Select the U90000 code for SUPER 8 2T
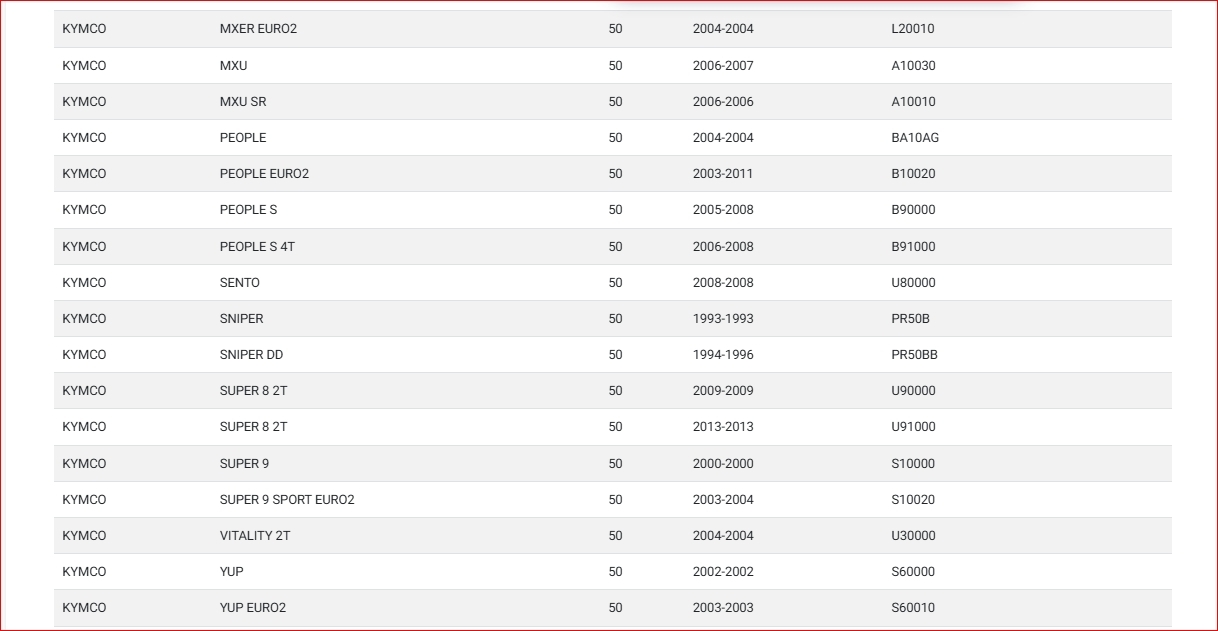 coord(913,391)
